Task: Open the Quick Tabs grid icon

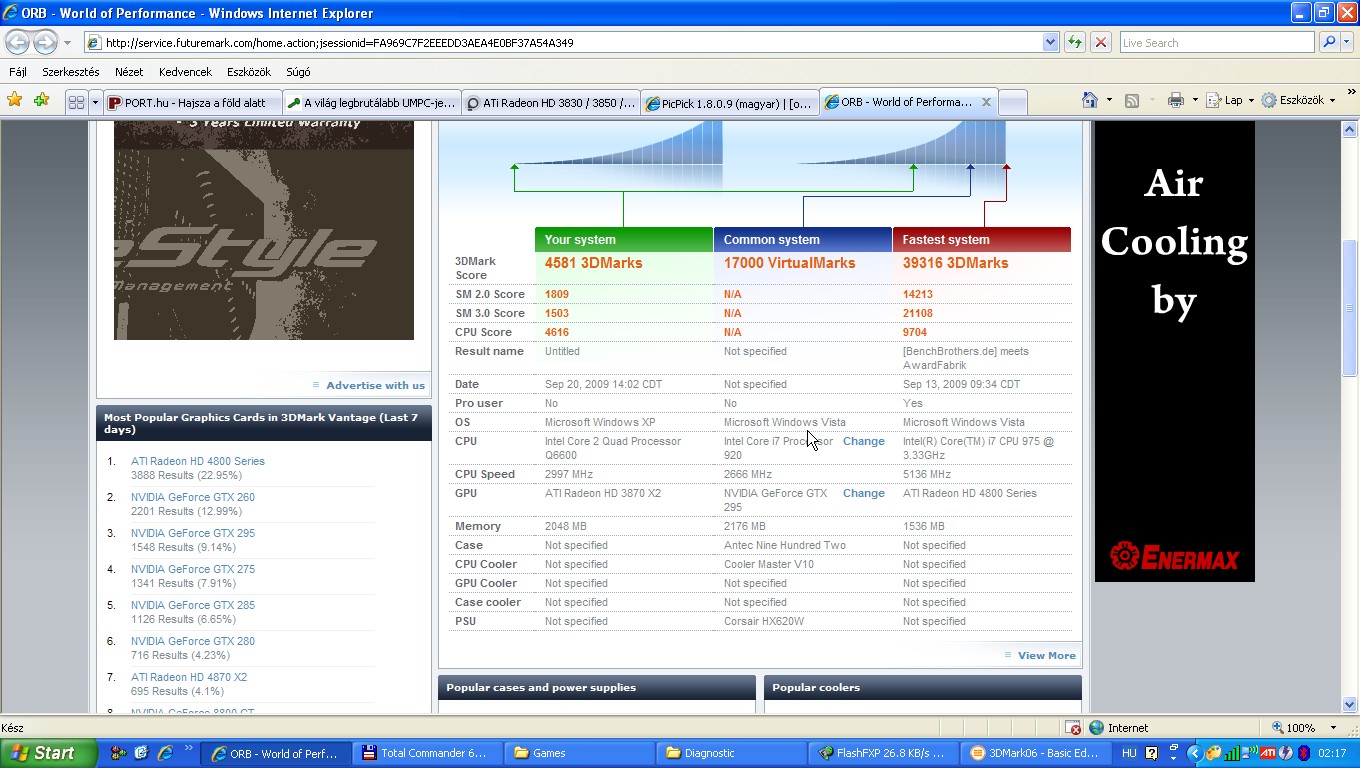Action: coord(76,102)
